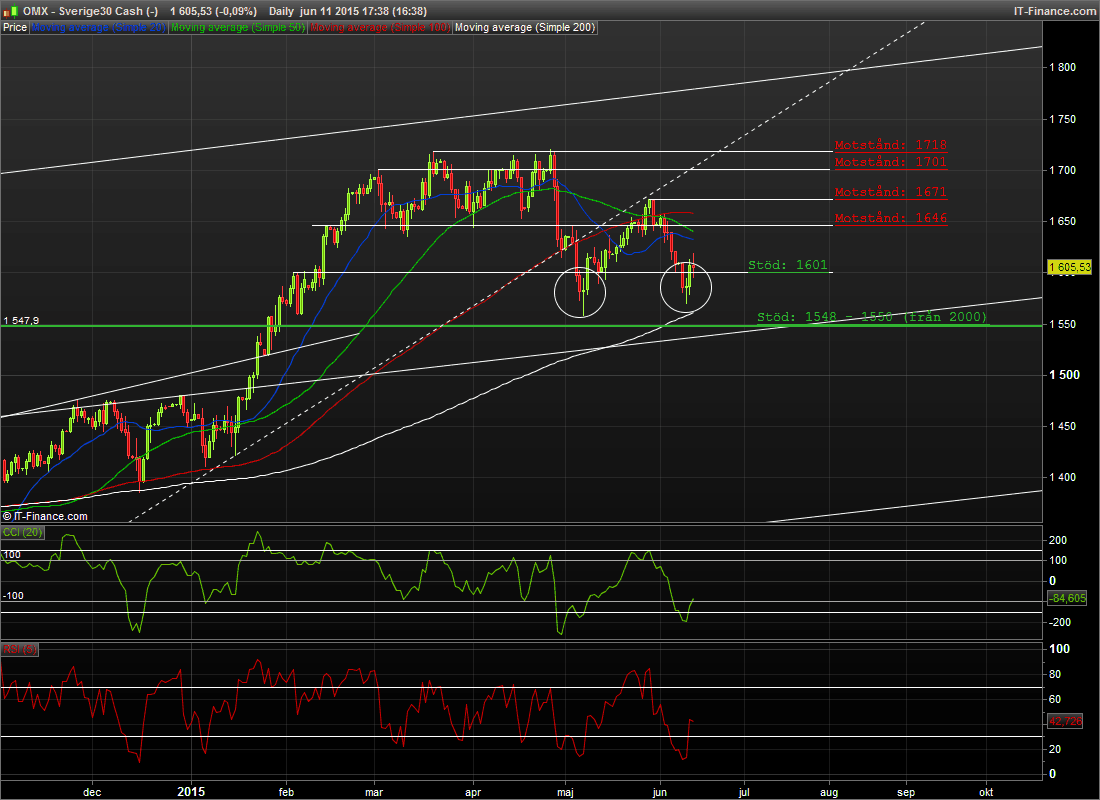
Task: Click the 1 547,9 level label at left
Action: 20,320
